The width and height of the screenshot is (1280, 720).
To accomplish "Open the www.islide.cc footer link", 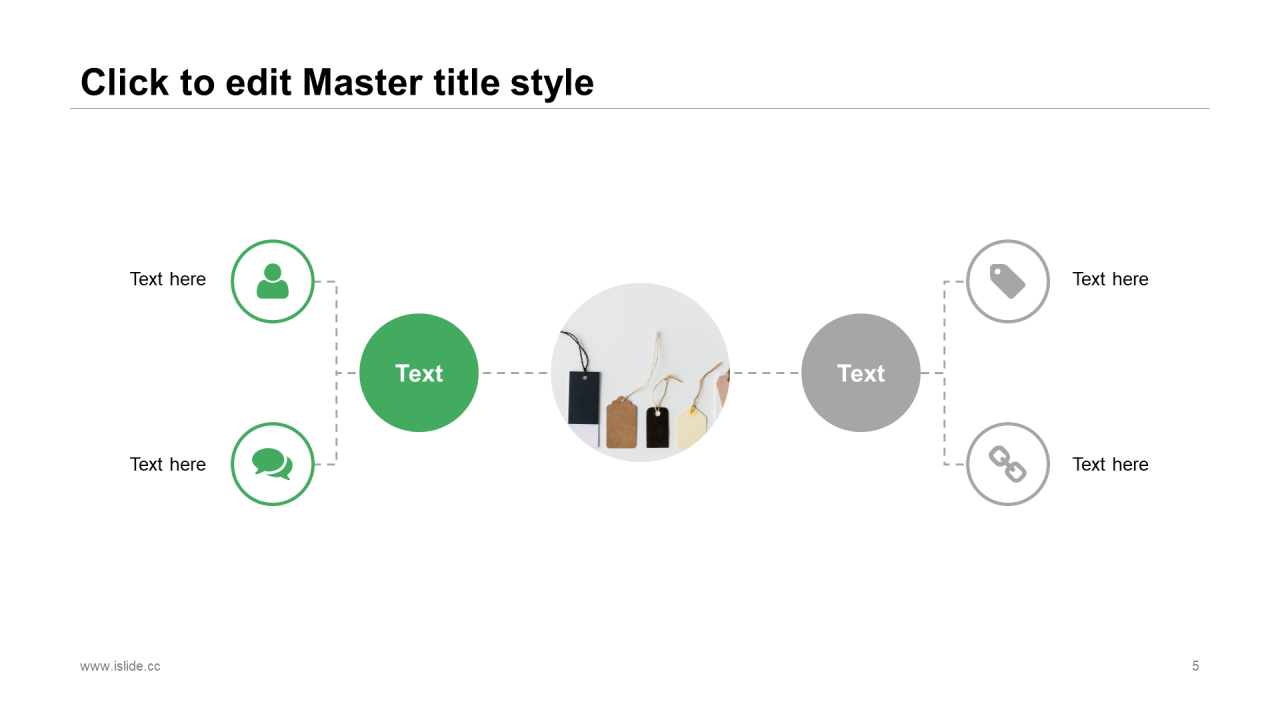I will (x=120, y=666).
